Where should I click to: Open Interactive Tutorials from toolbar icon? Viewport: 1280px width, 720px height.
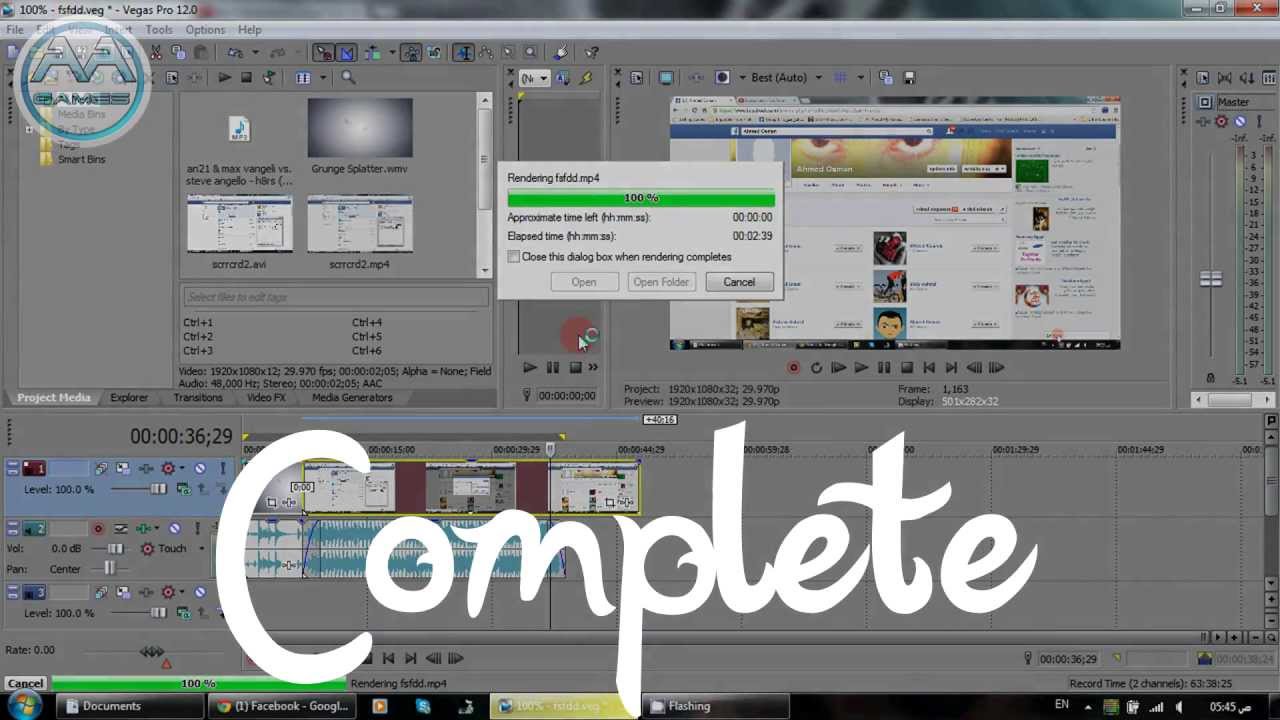562,52
